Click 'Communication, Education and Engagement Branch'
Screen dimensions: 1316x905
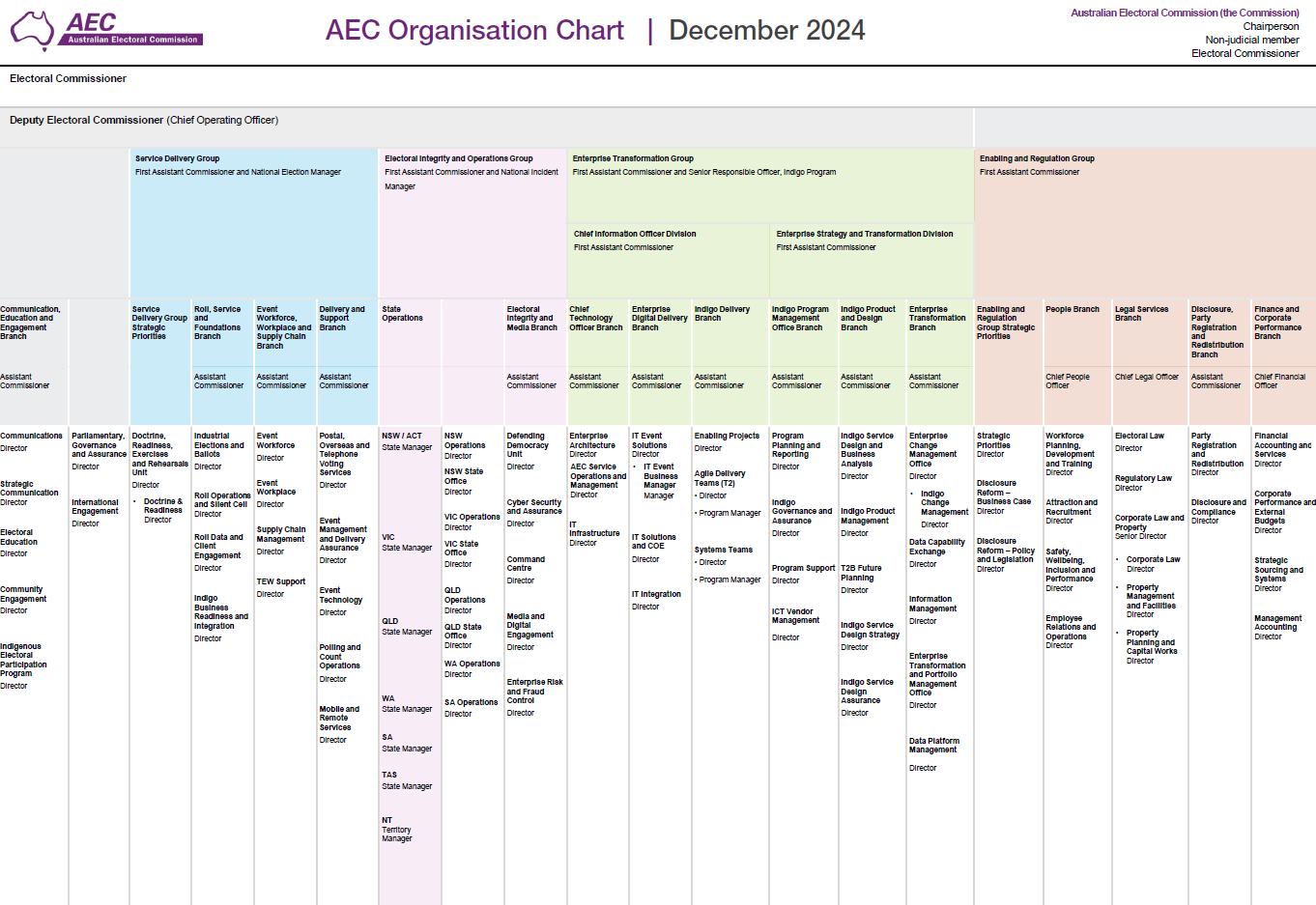tap(30, 323)
